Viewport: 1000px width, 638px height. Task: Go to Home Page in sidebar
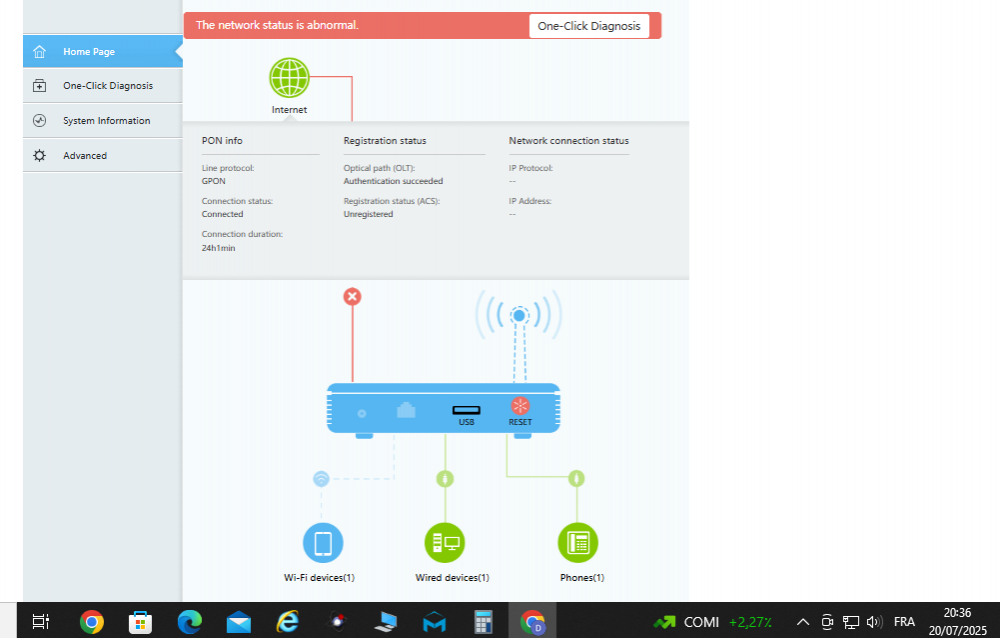102,52
